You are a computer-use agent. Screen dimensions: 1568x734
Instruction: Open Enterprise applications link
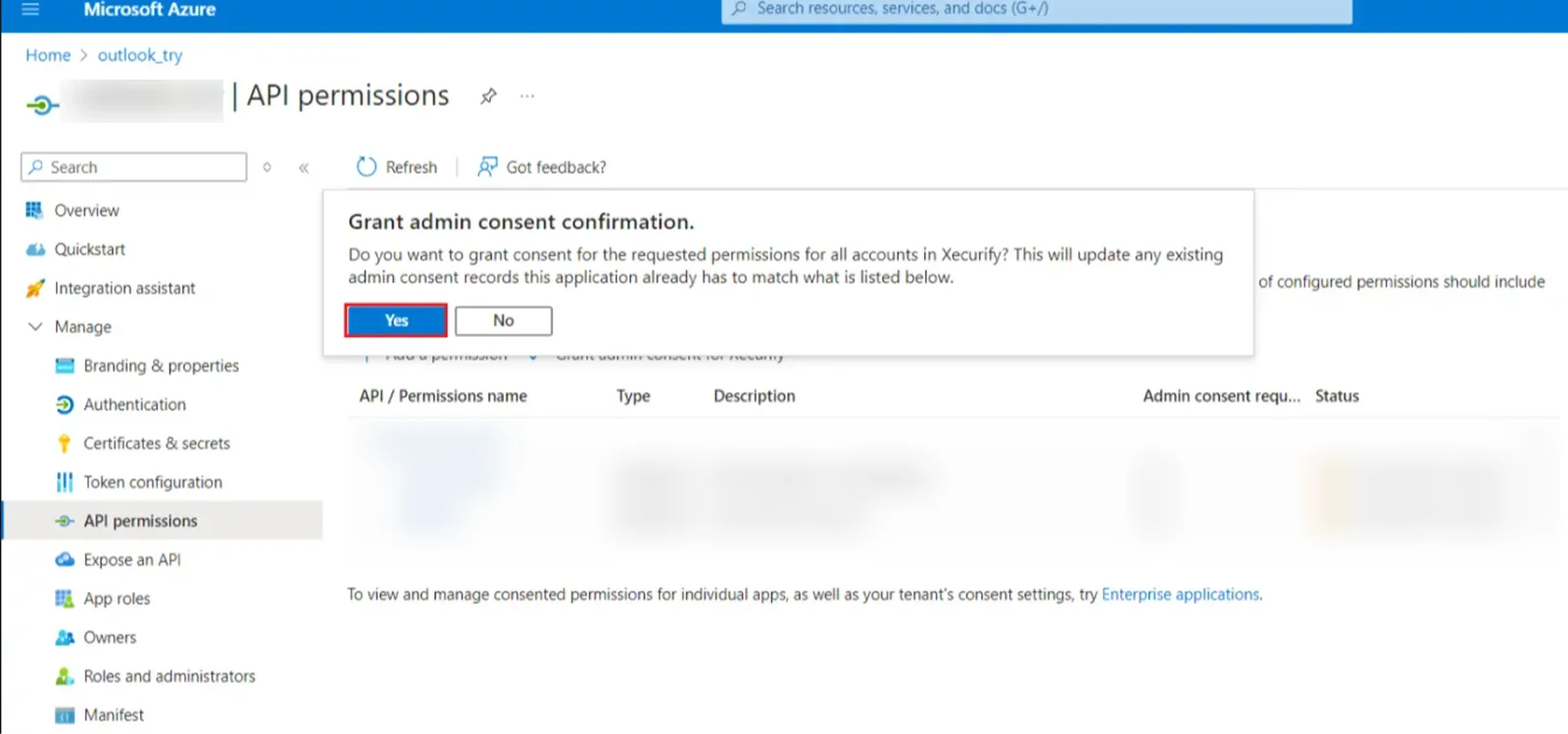(x=1181, y=594)
